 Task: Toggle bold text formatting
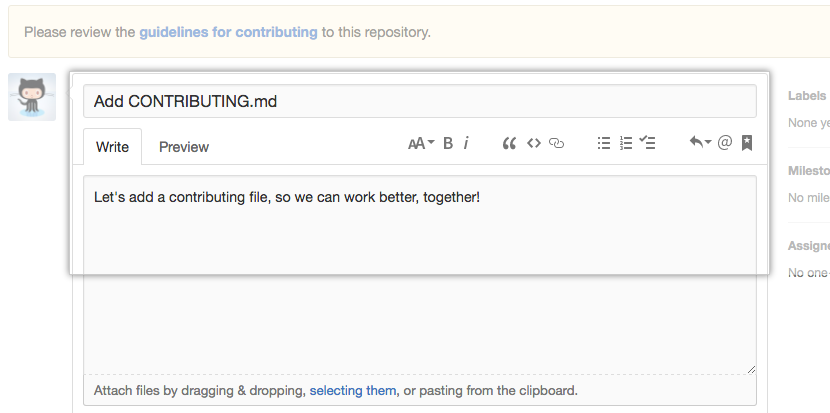coord(448,143)
